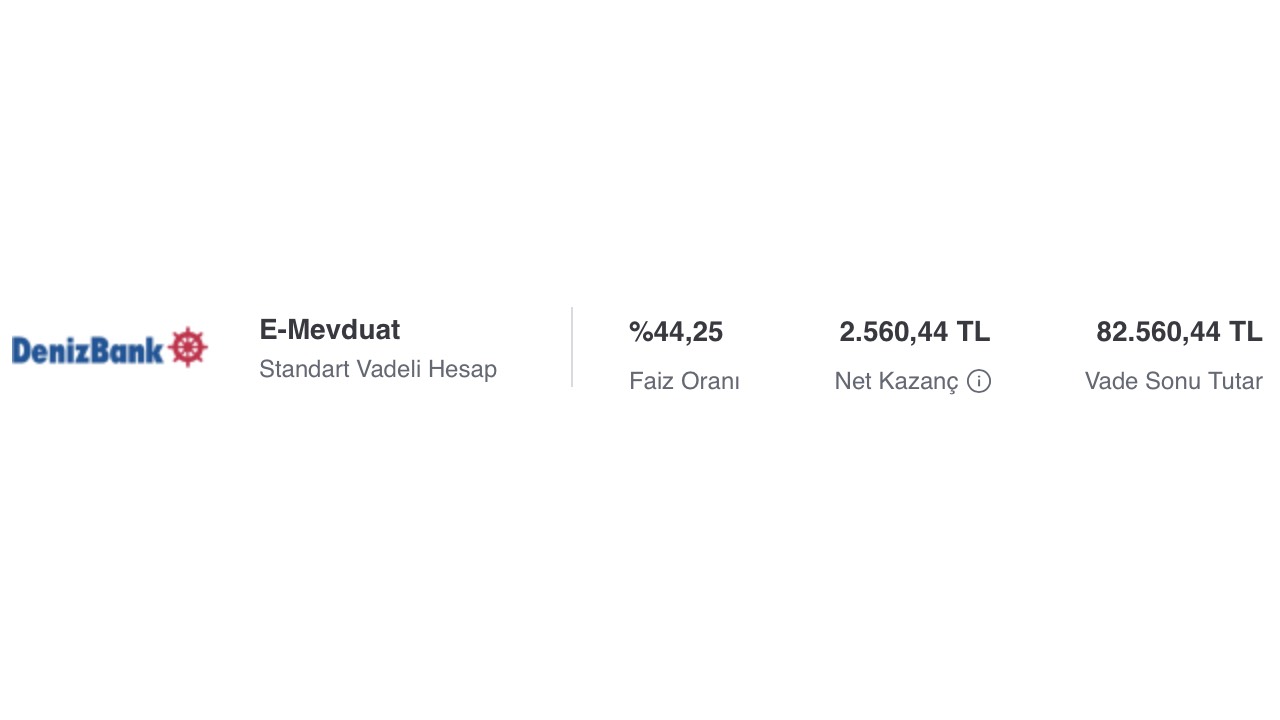Click the TL unit after 82.560,44
This screenshot has height=720, width=1280.
point(1245,332)
